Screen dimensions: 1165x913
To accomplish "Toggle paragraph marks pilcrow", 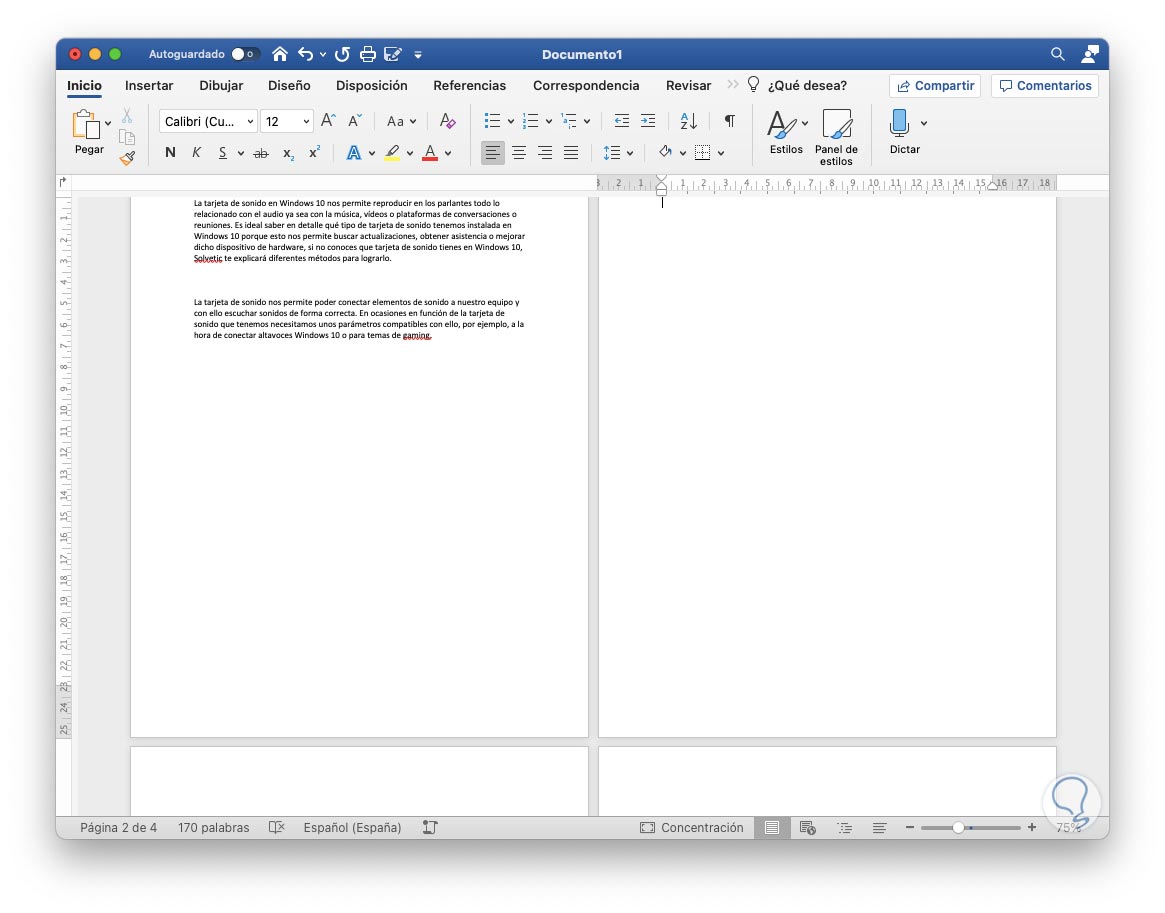I will tap(730, 120).
